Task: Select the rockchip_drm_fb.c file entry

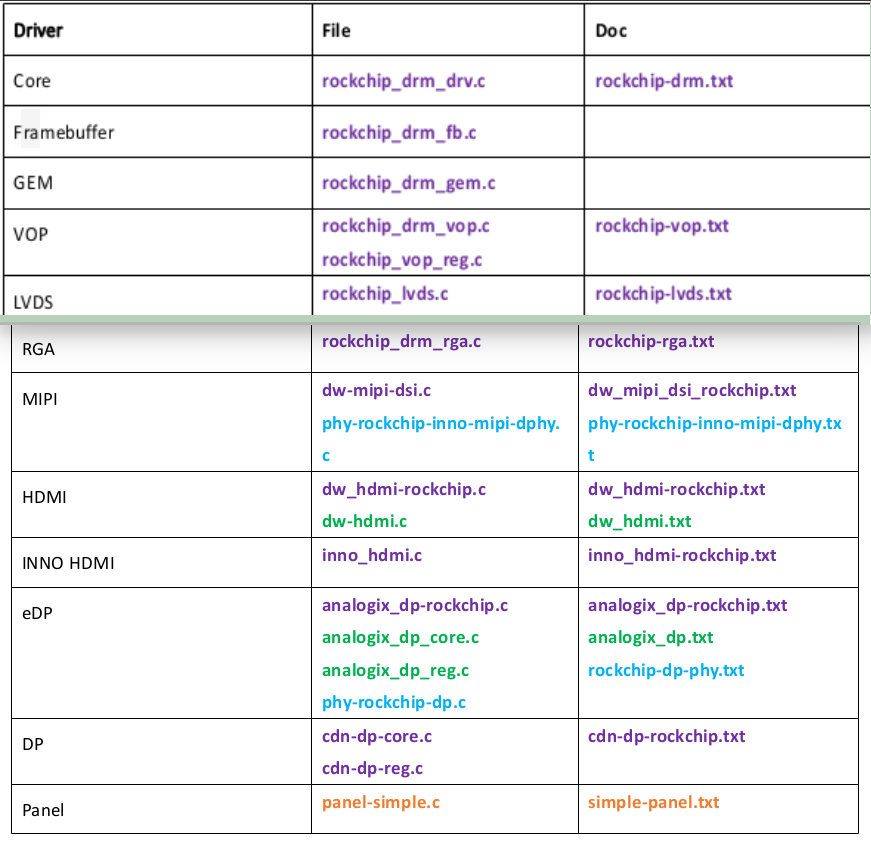Action: pyautogui.click(x=397, y=132)
